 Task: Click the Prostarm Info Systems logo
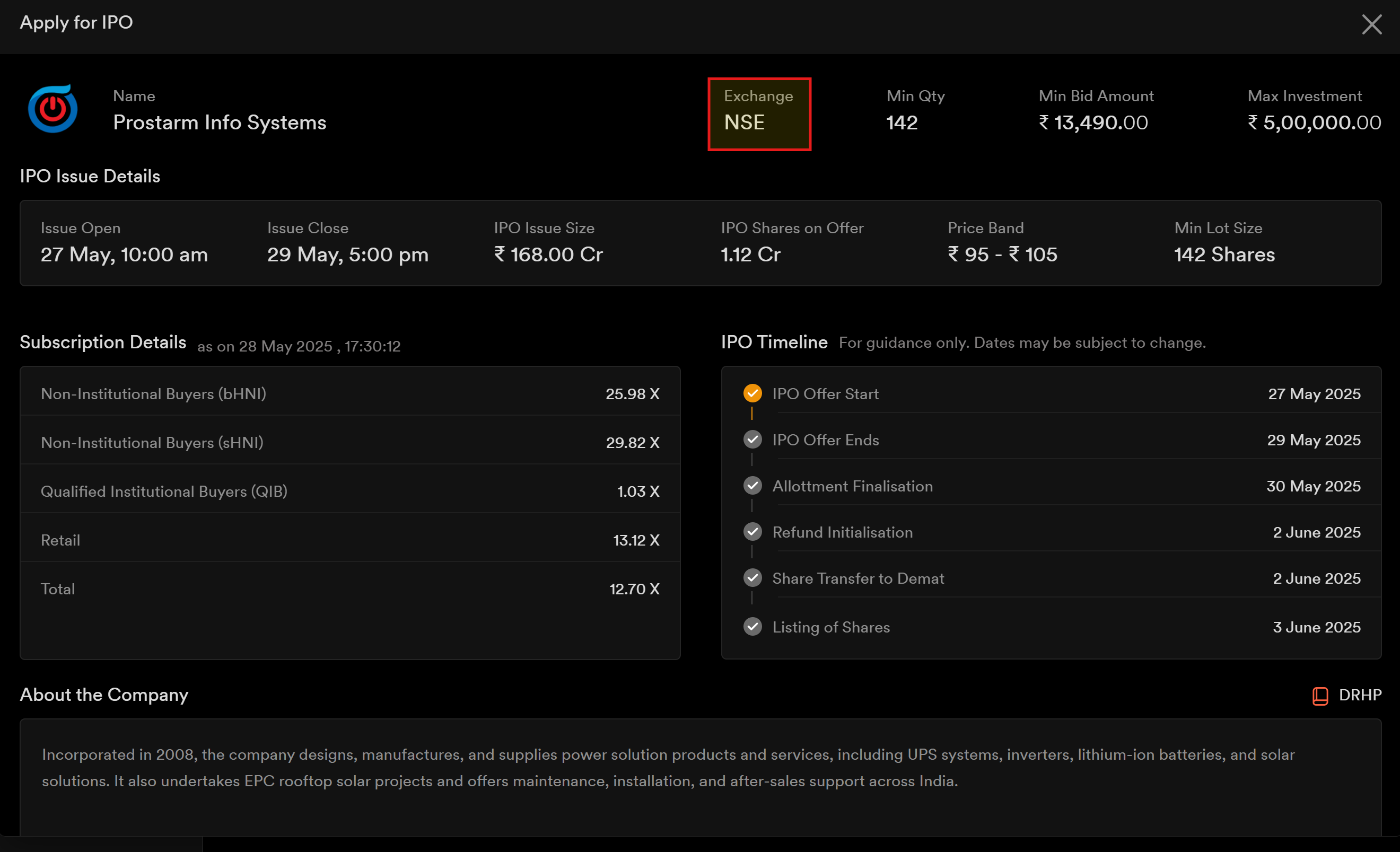pyautogui.click(x=53, y=109)
